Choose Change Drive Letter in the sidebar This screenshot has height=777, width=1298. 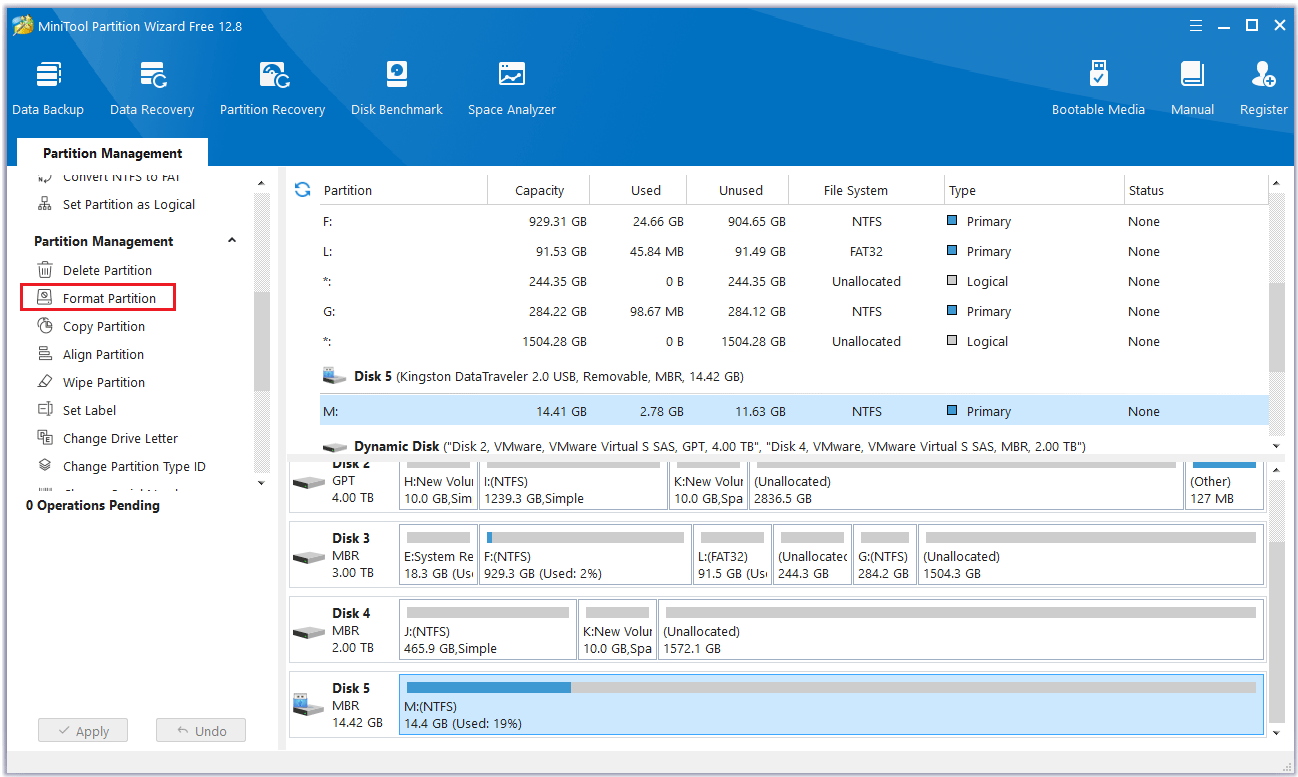coord(120,438)
